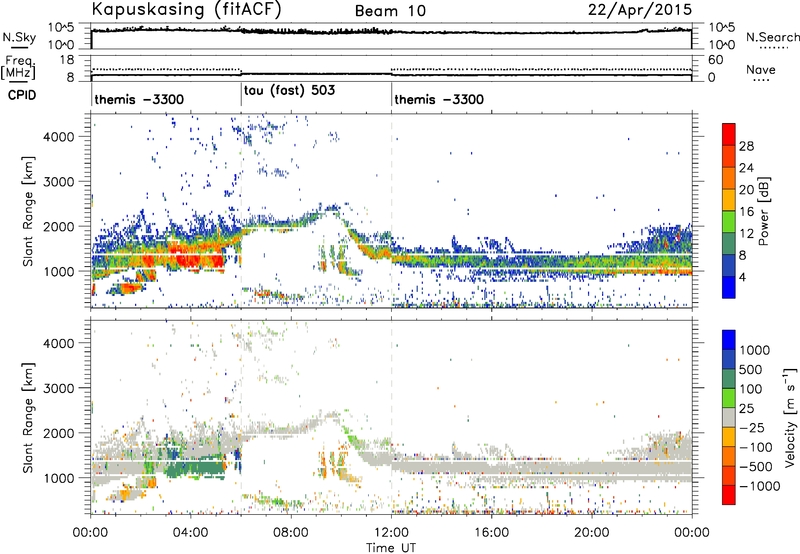Click the '04:00' time axis label
The height and width of the screenshot is (554, 800).
190,533
